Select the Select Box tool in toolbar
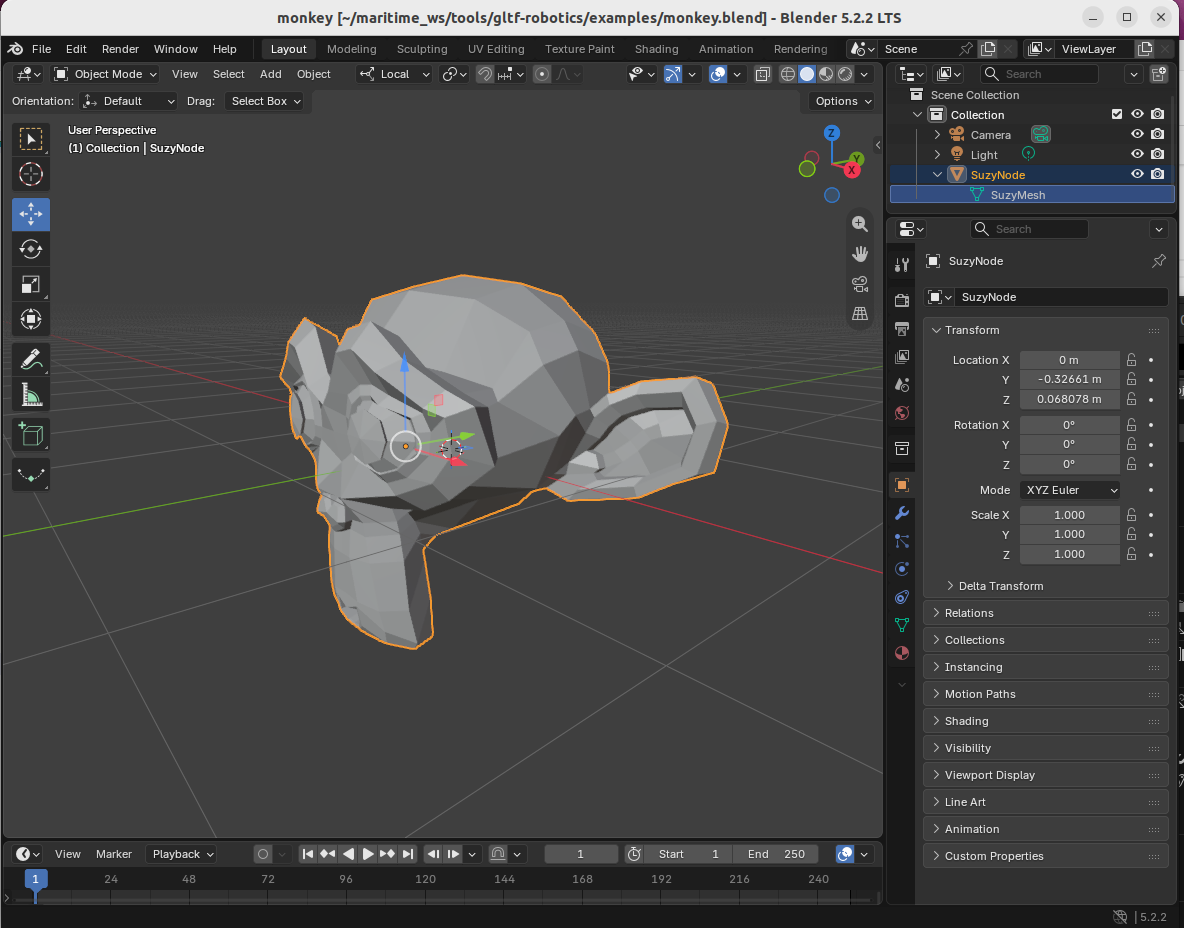 [31, 140]
